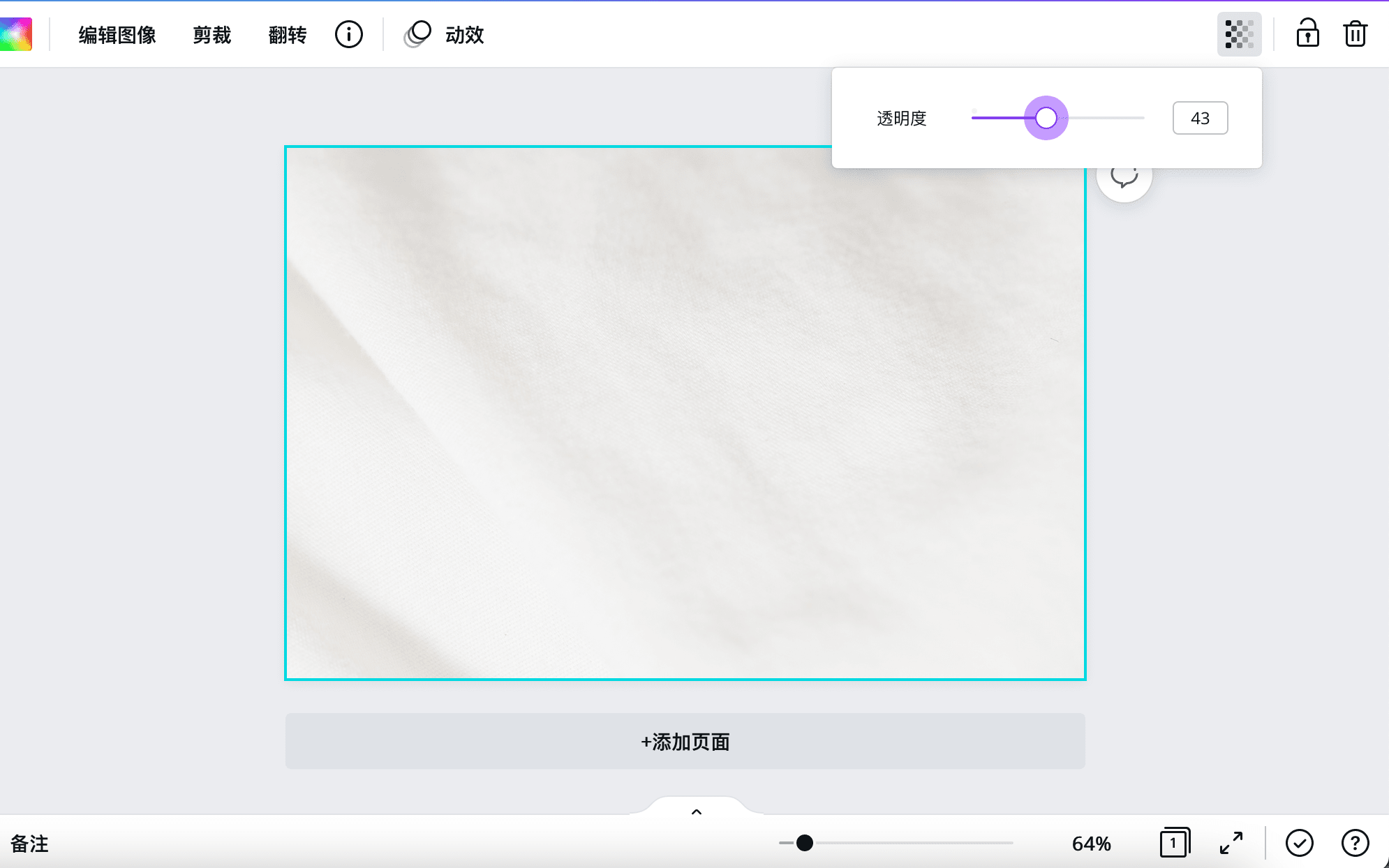This screenshot has height=868, width=1389.
Task: Click the transparency value field showing 43
Action: tap(1200, 118)
